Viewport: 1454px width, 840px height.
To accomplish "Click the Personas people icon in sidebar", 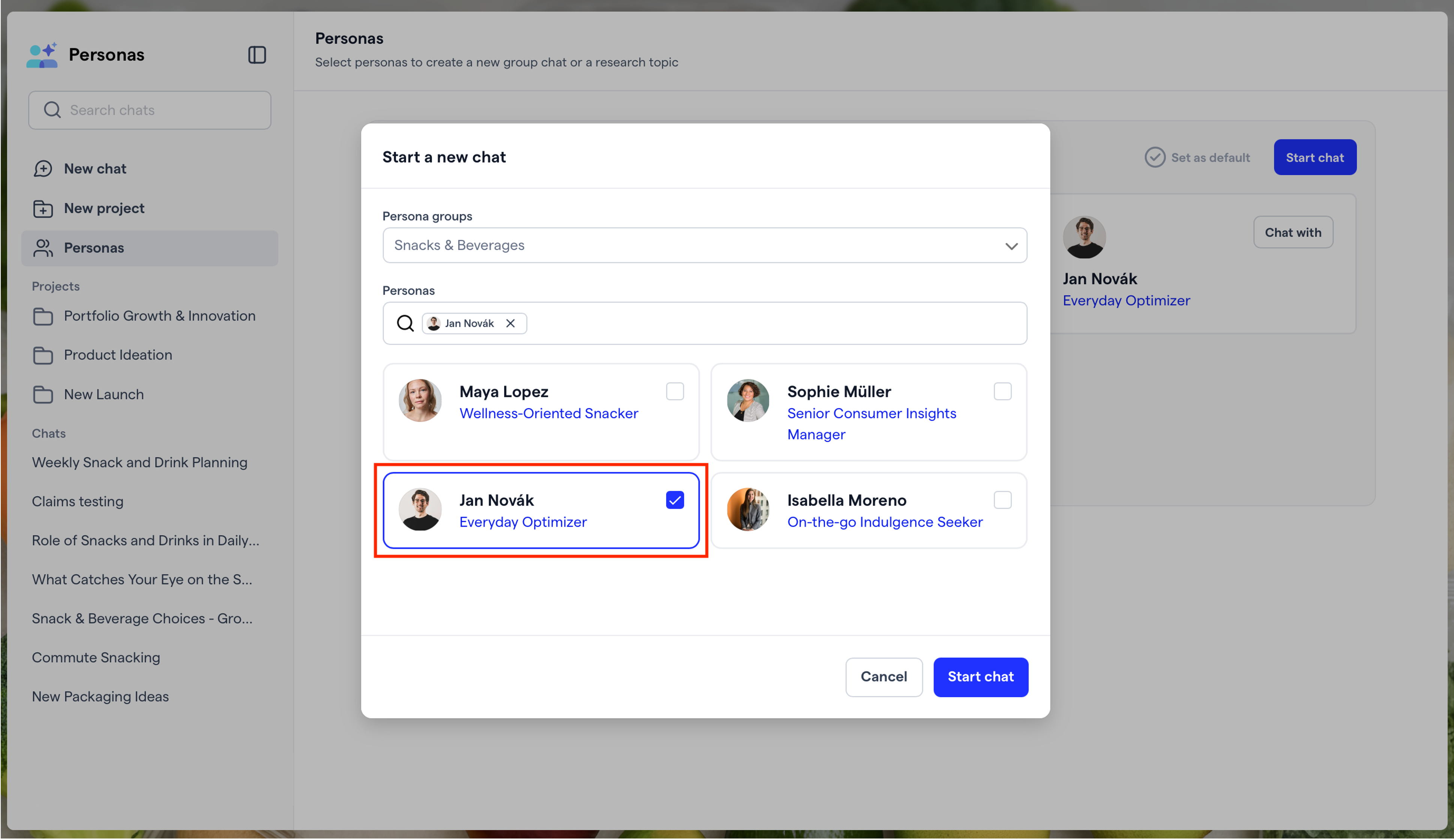I will pos(43,248).
